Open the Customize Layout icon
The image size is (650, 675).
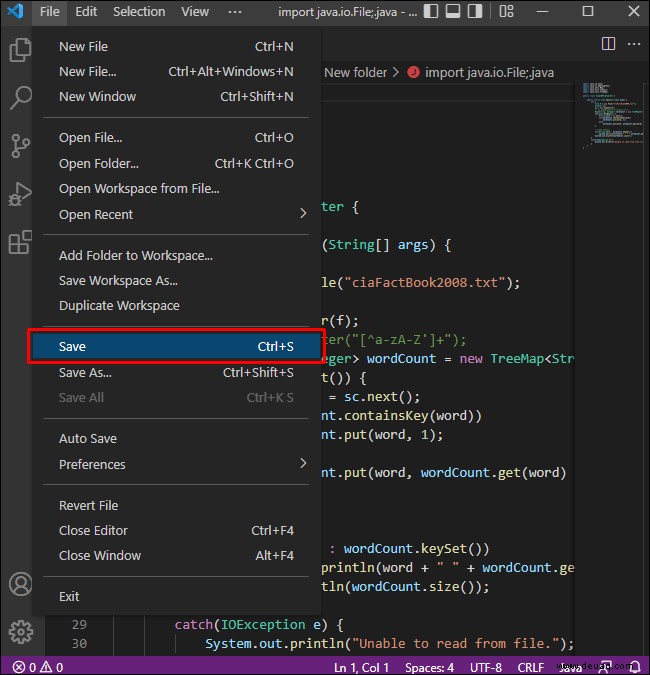click(x=506, y=11)
